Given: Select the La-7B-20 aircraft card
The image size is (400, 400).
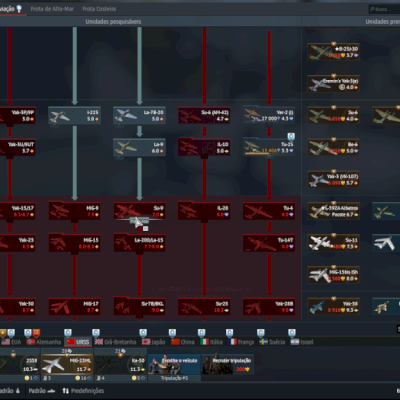Looking at the screenshot, I should 139,115.
